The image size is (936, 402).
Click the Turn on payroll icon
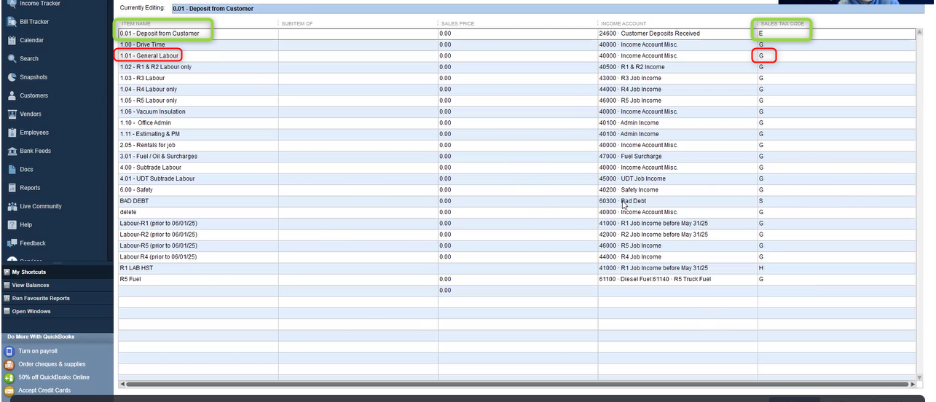[x=9, y=351]
